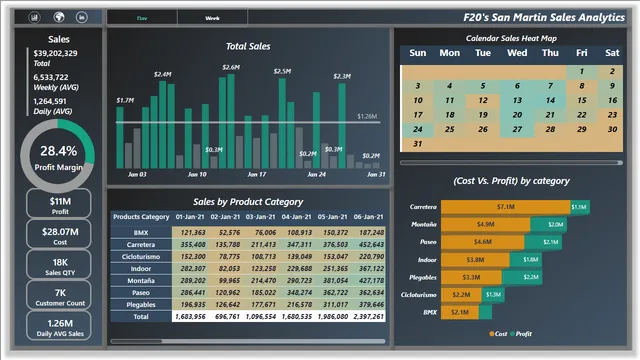Click Cicloturismo profit bar $1.3M
The height and width of the screenshot is (360, 640).
[x=493, y=295]
